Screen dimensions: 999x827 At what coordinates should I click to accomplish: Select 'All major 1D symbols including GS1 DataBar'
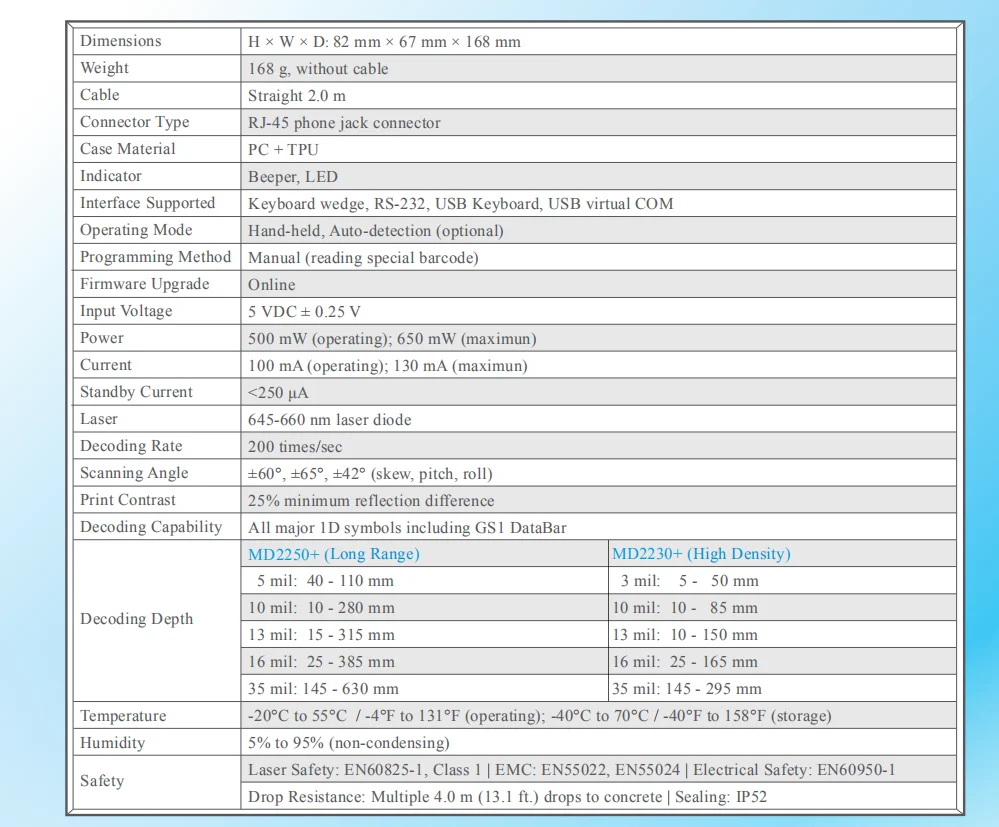(407, 528)
